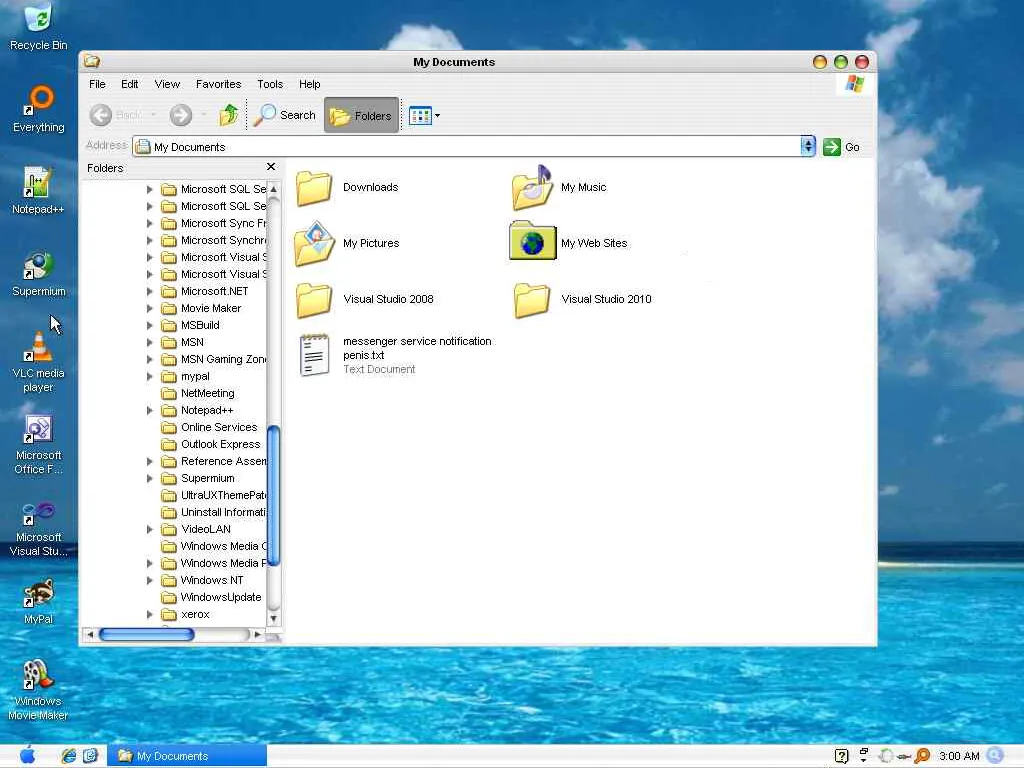Select the Everything search desktop icon

pyautogui.click(x=39, y=109)
